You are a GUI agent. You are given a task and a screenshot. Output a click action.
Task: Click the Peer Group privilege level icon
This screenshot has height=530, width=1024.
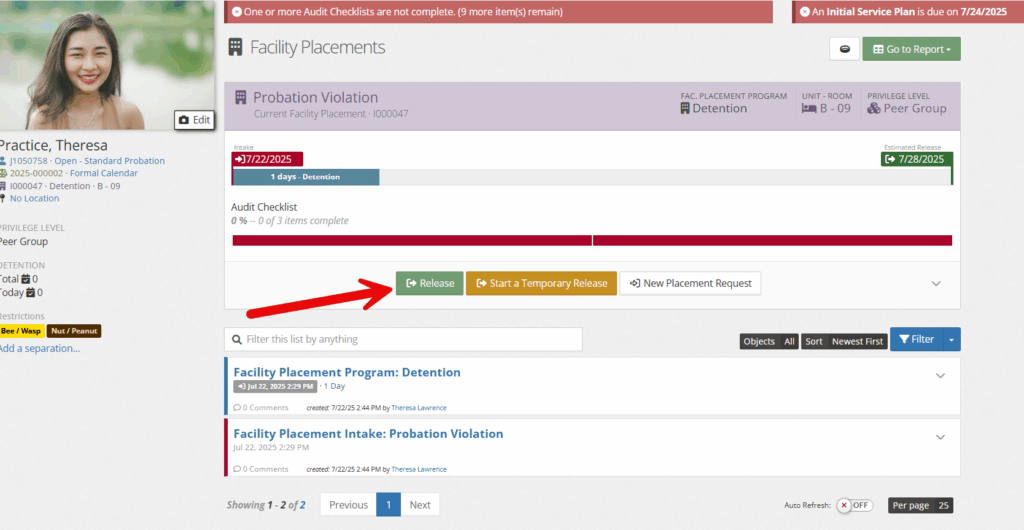(874, 108)
